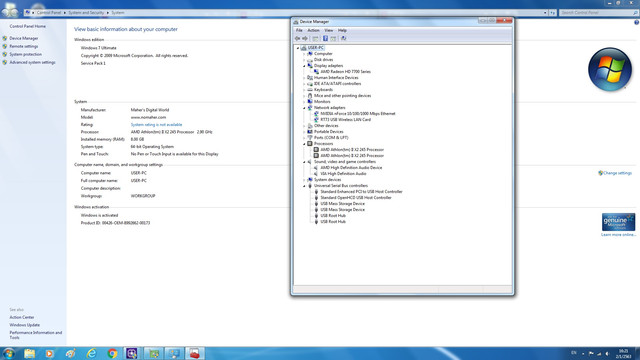Viewport: 640px width, 360px height.
Task: Click the Back arrow in Device Manager toolbar
Action: [298, 38]
